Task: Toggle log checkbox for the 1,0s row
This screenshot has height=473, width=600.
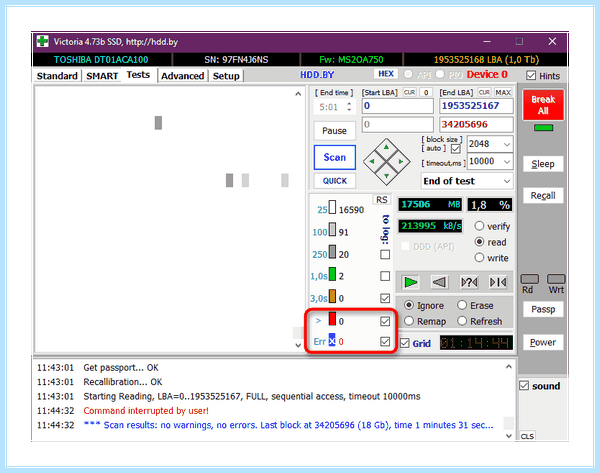Action: point(385,276)
